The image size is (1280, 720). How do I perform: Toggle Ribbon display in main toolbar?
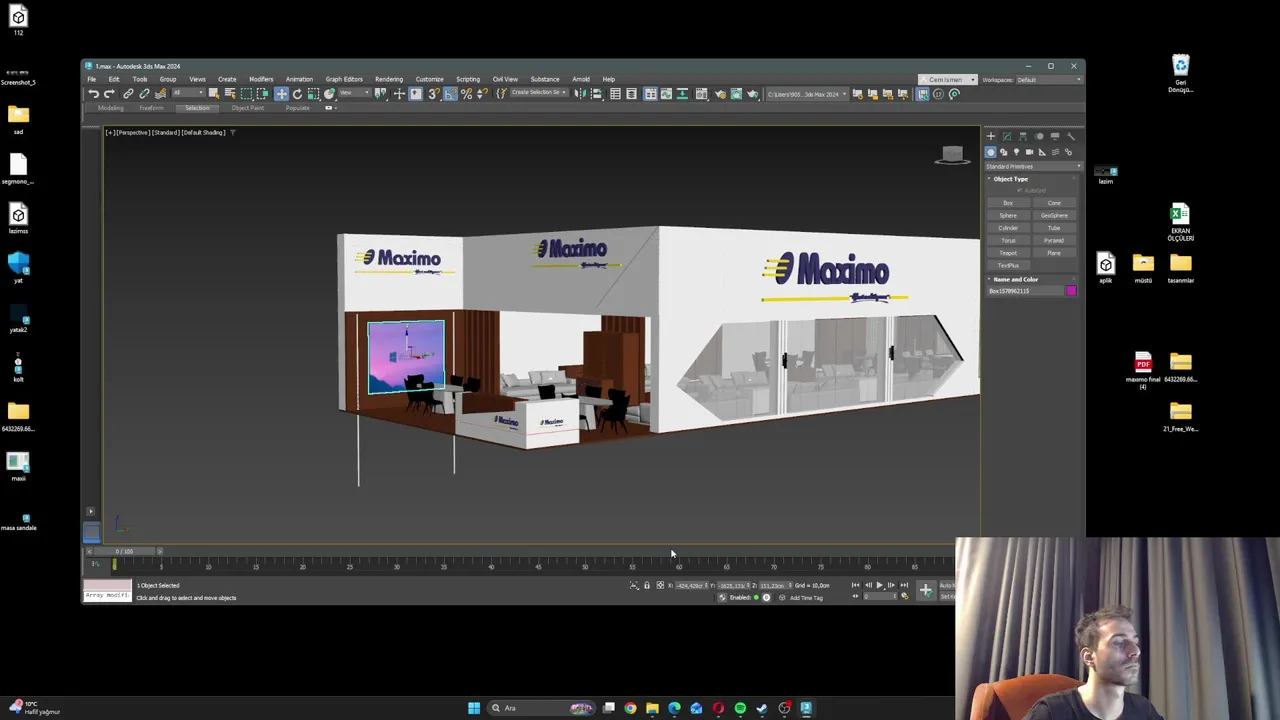click(x=650, y=94)
